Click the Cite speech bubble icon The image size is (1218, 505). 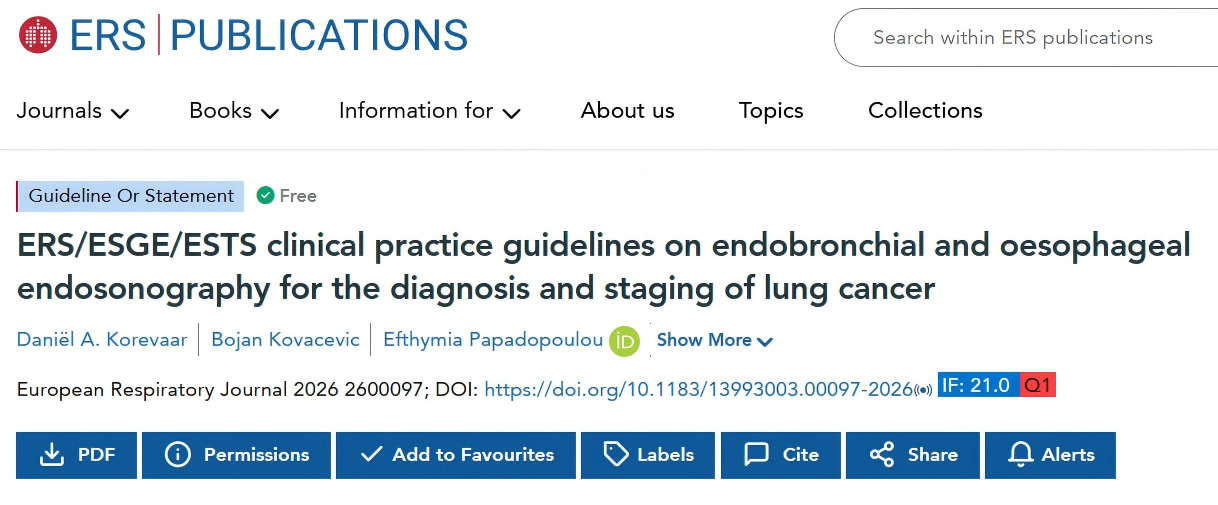click(x=757, y=455)
